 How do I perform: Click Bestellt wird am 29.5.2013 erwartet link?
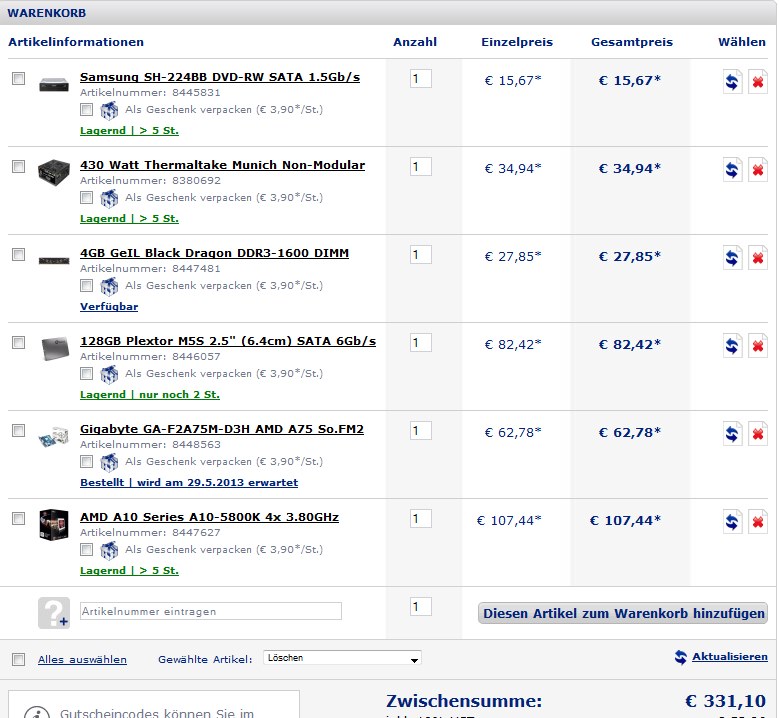click(x=189, y=482)
